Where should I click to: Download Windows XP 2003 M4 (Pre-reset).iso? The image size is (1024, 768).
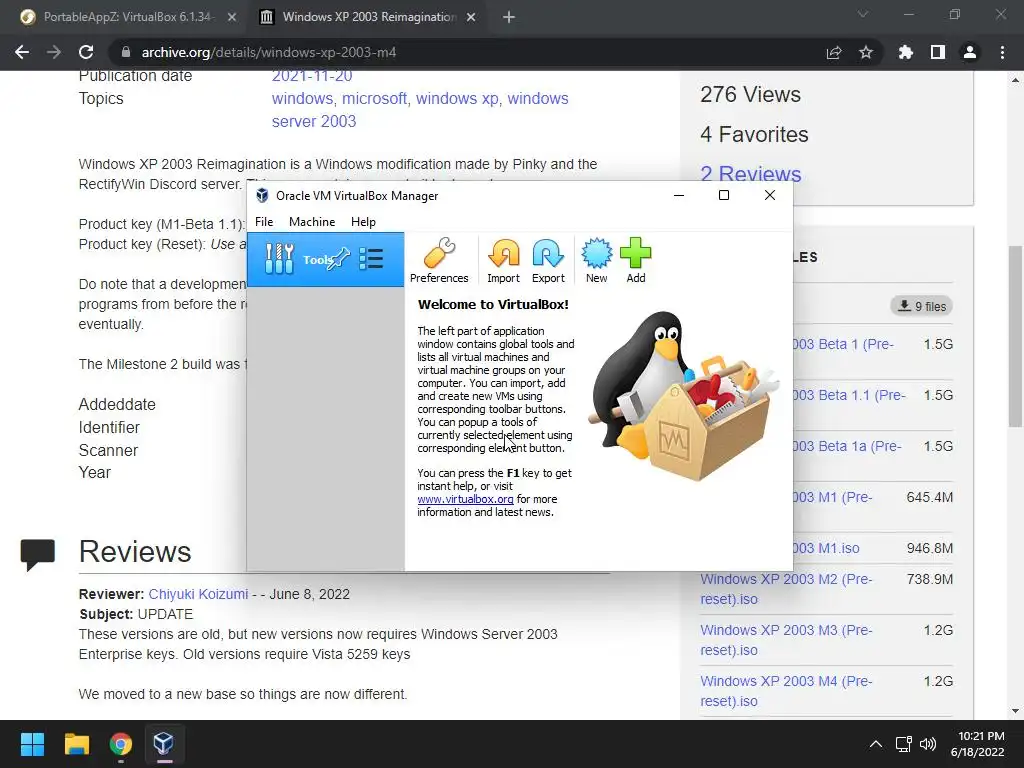pyautogui.click(x=786, y=691)
